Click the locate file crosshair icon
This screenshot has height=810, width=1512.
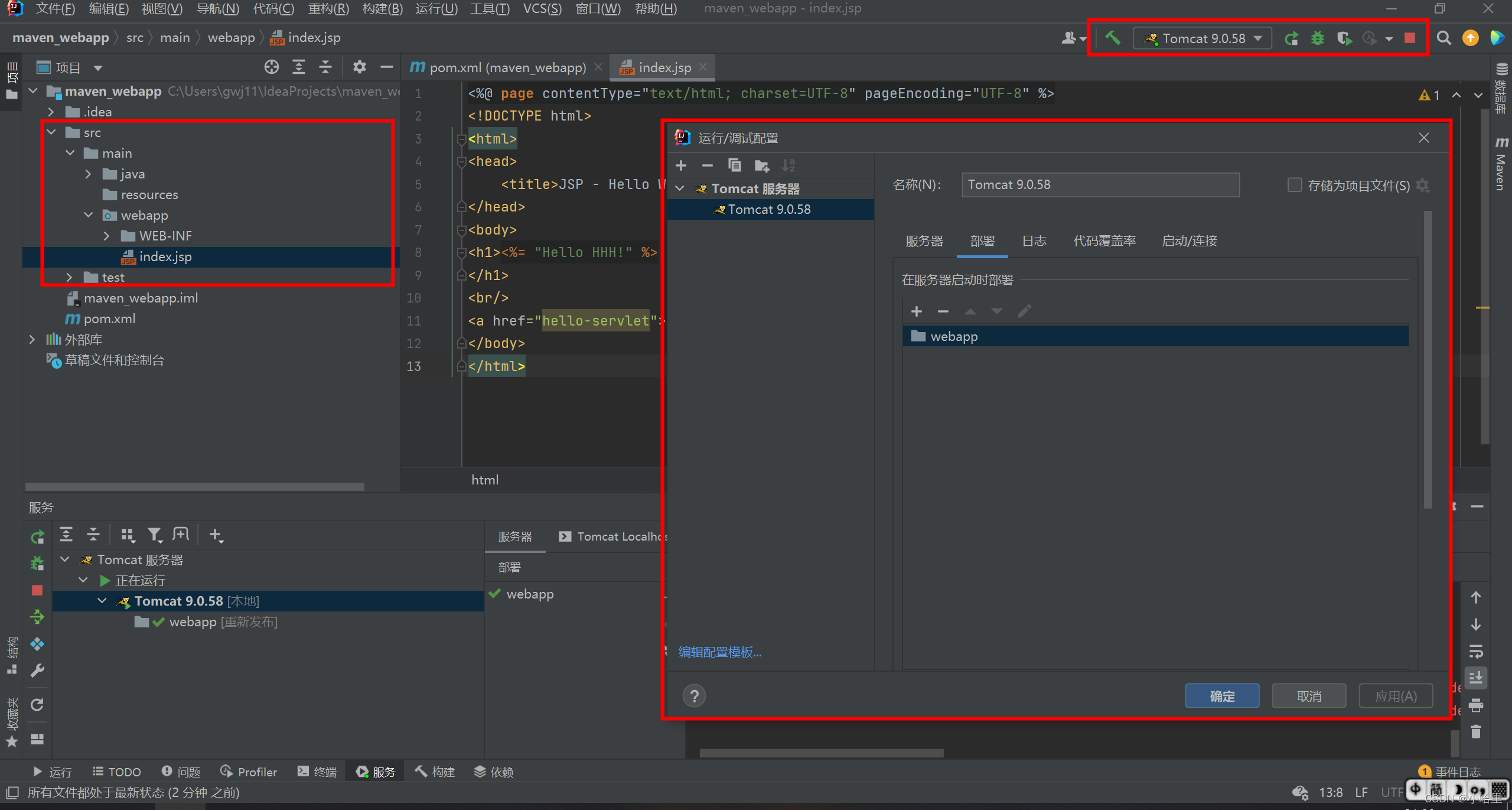pyautogui.click(x=271, y=67)
